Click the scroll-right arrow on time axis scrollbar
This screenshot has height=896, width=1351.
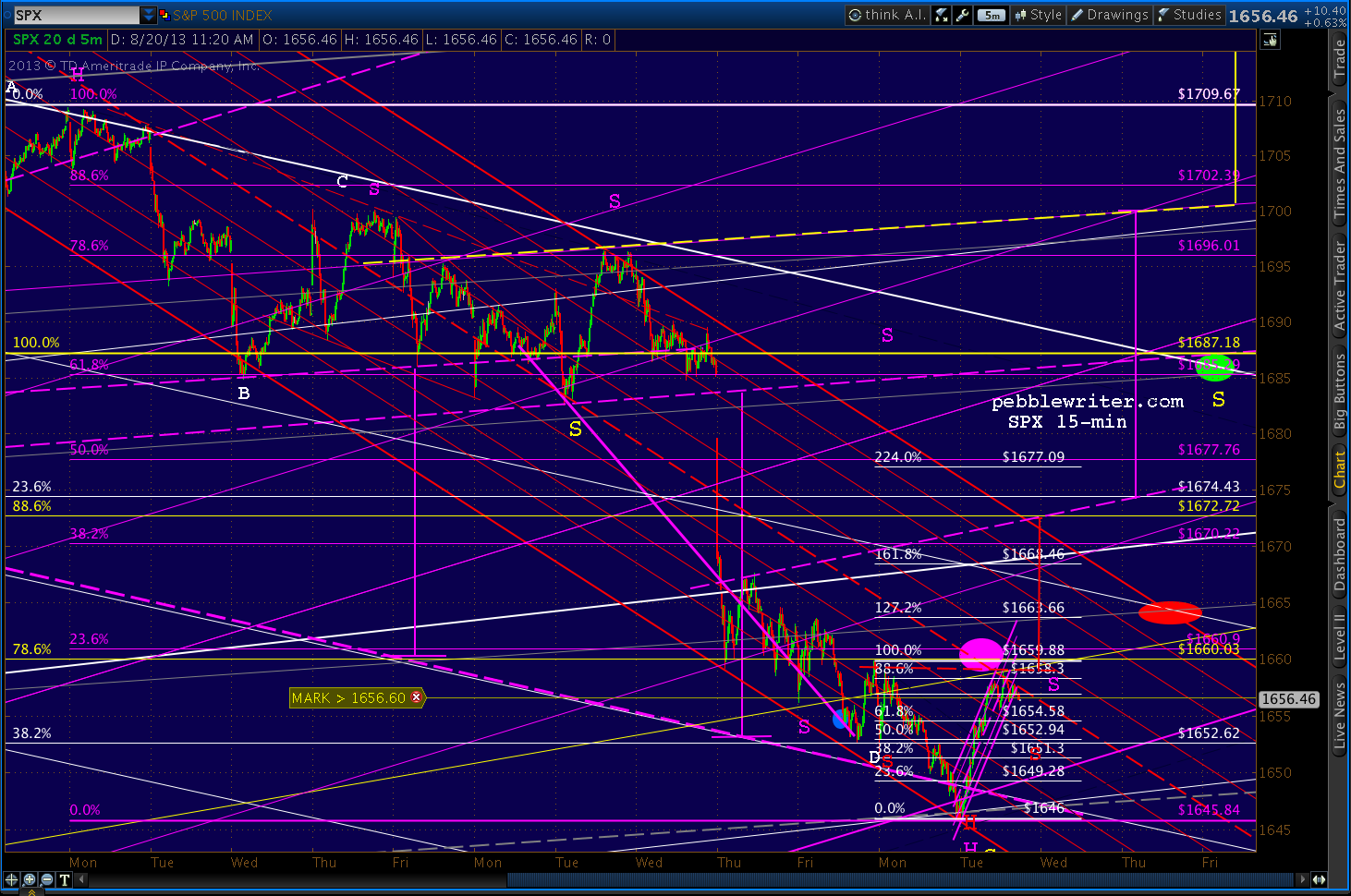click(1303, 880)
